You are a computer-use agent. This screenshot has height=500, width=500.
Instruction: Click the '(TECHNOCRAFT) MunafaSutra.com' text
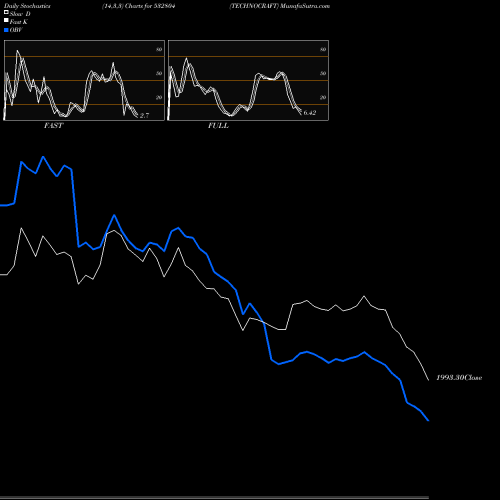tap(280, 6)
